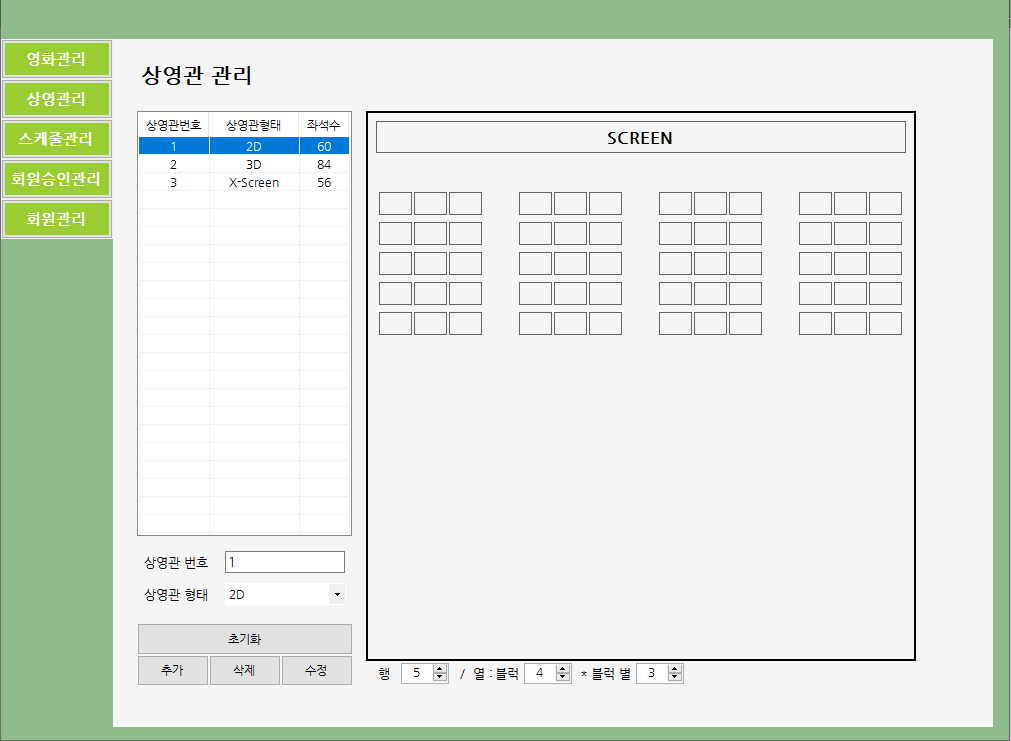Decrease the 행 row count stepper
Screen dimensions: 1011x741
(x=439, y=677)
